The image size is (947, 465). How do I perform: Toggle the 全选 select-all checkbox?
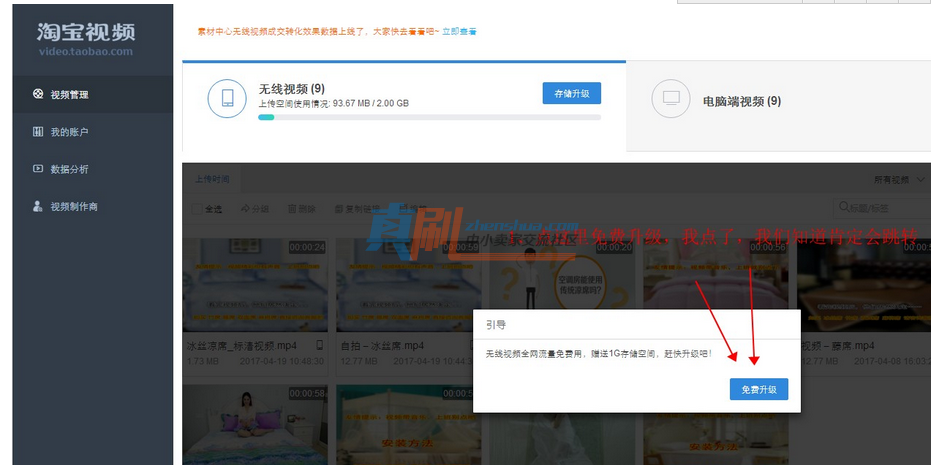pos(197,209)
